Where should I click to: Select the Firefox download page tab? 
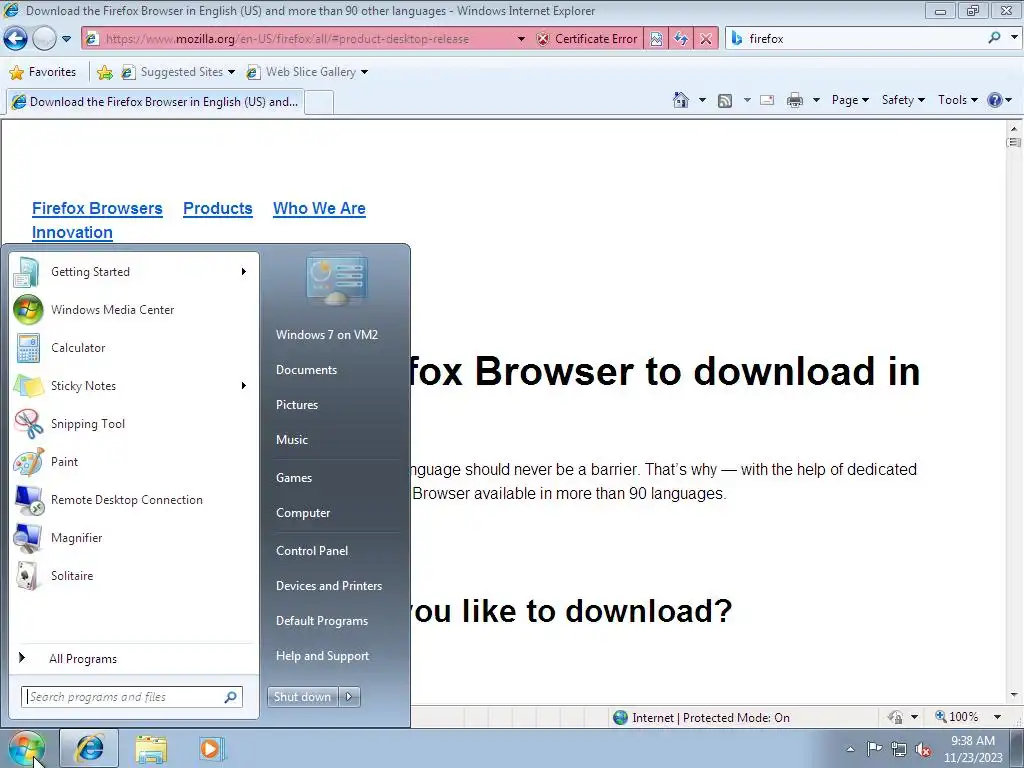pyautogui.click(x=155, y=102)
